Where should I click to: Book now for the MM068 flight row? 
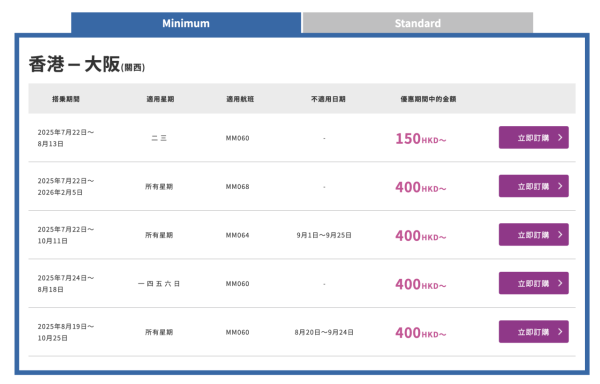[x=533, y=186]
